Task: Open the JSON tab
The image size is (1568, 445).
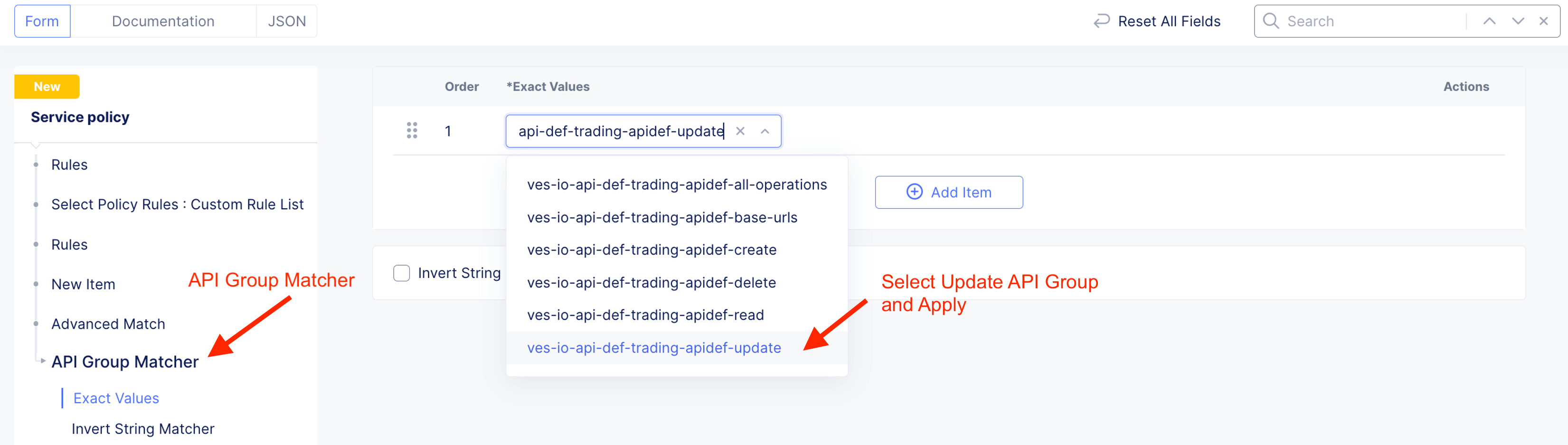Action: coord(287,21)
